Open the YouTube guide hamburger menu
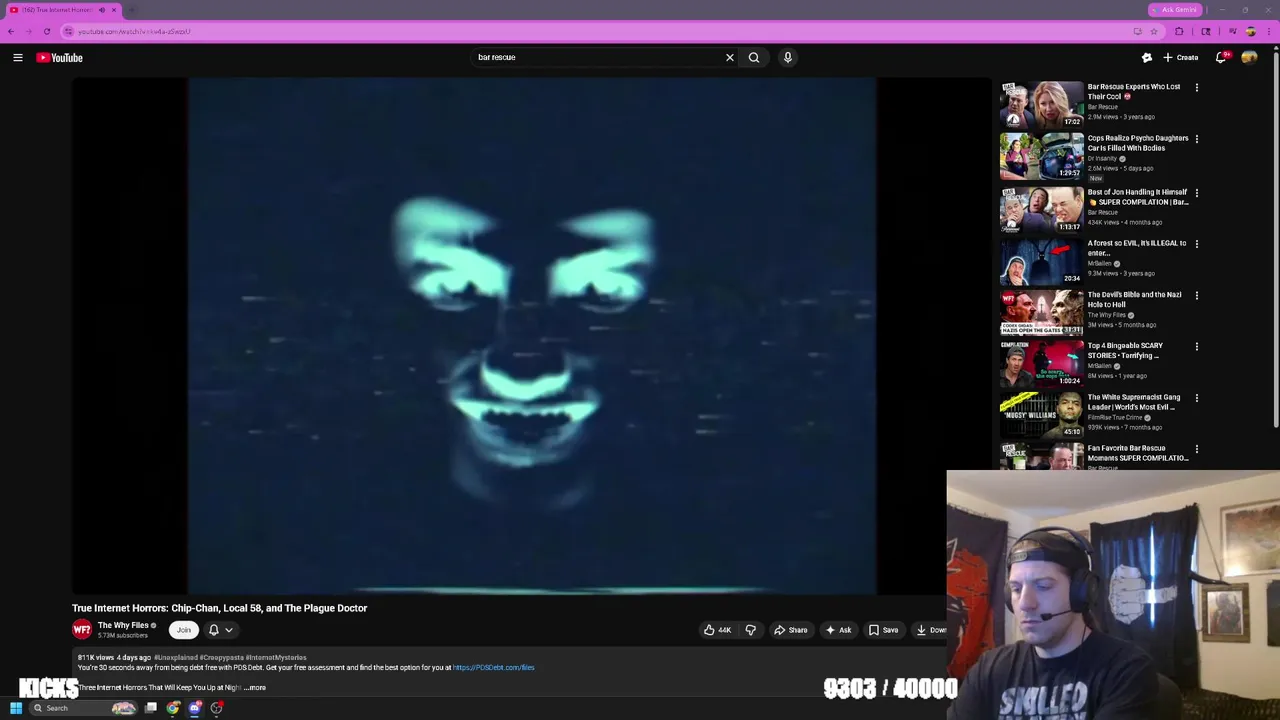 (18, 58)
